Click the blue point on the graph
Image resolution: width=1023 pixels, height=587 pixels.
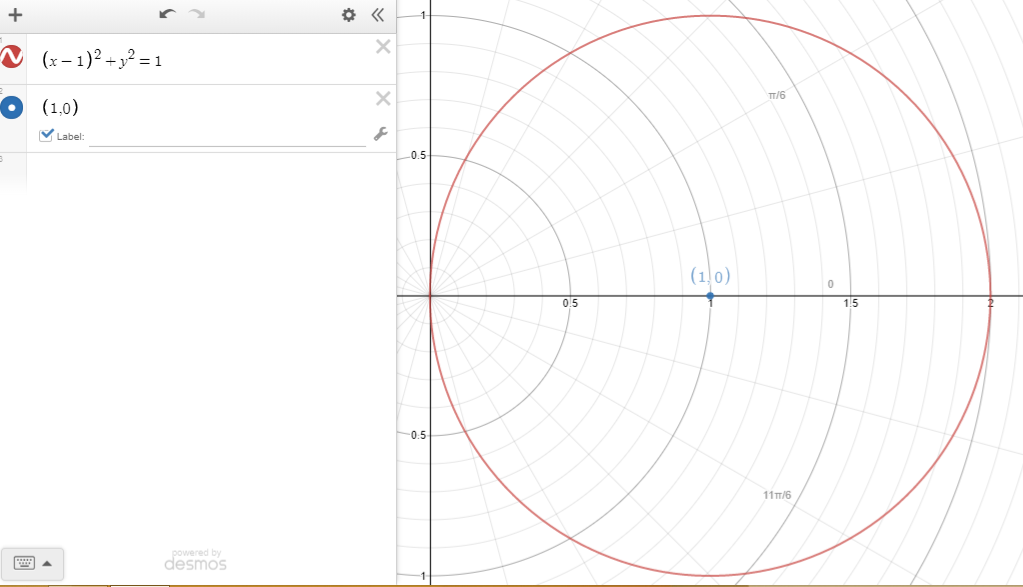pyautogui.click(x=710, y=296)
